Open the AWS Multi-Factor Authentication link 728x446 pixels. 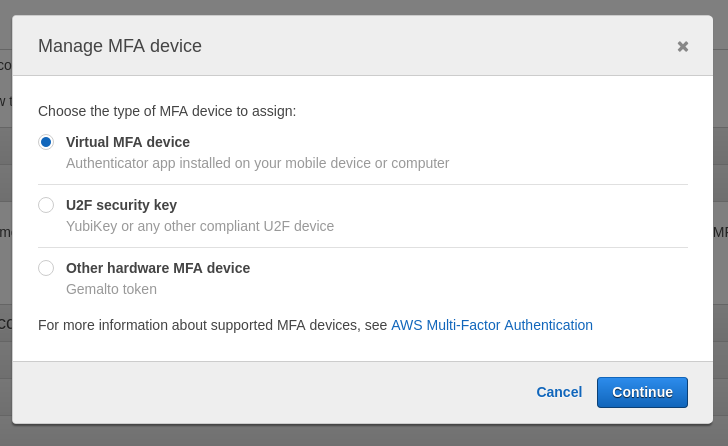pos(492,325)
